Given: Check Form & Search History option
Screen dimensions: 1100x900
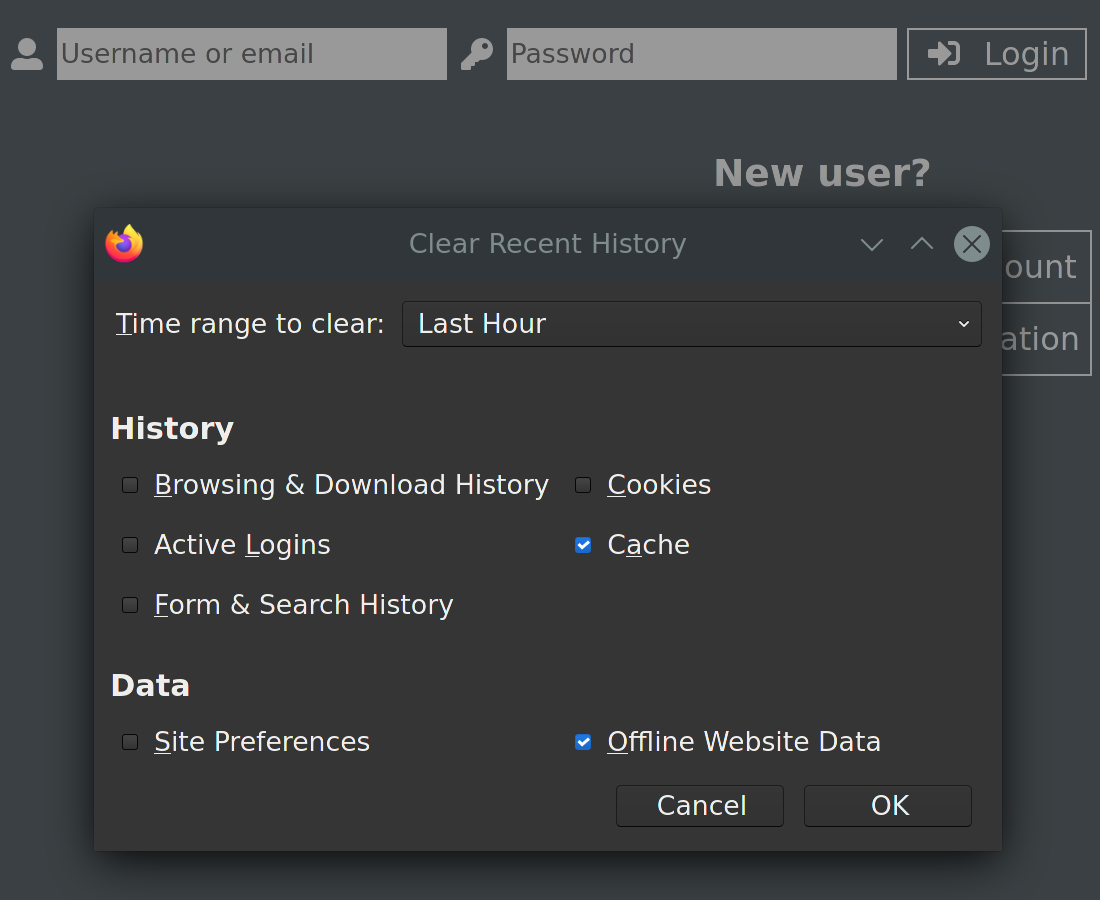Looking at the screenshot, I should 130,605.
